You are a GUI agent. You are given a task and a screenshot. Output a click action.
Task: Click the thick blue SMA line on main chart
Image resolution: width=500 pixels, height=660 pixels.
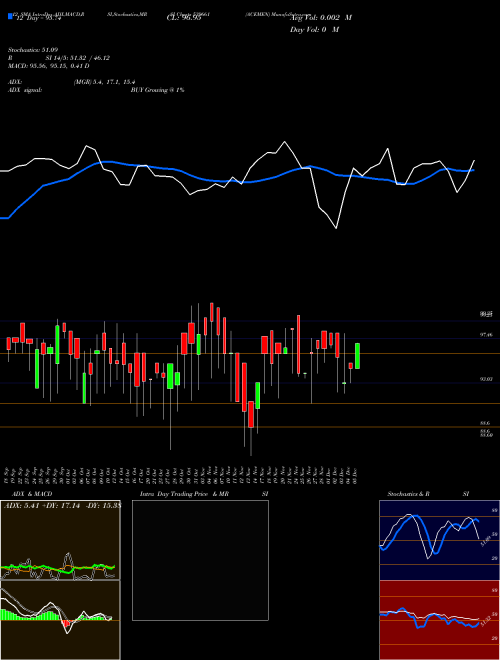point(236,181)
